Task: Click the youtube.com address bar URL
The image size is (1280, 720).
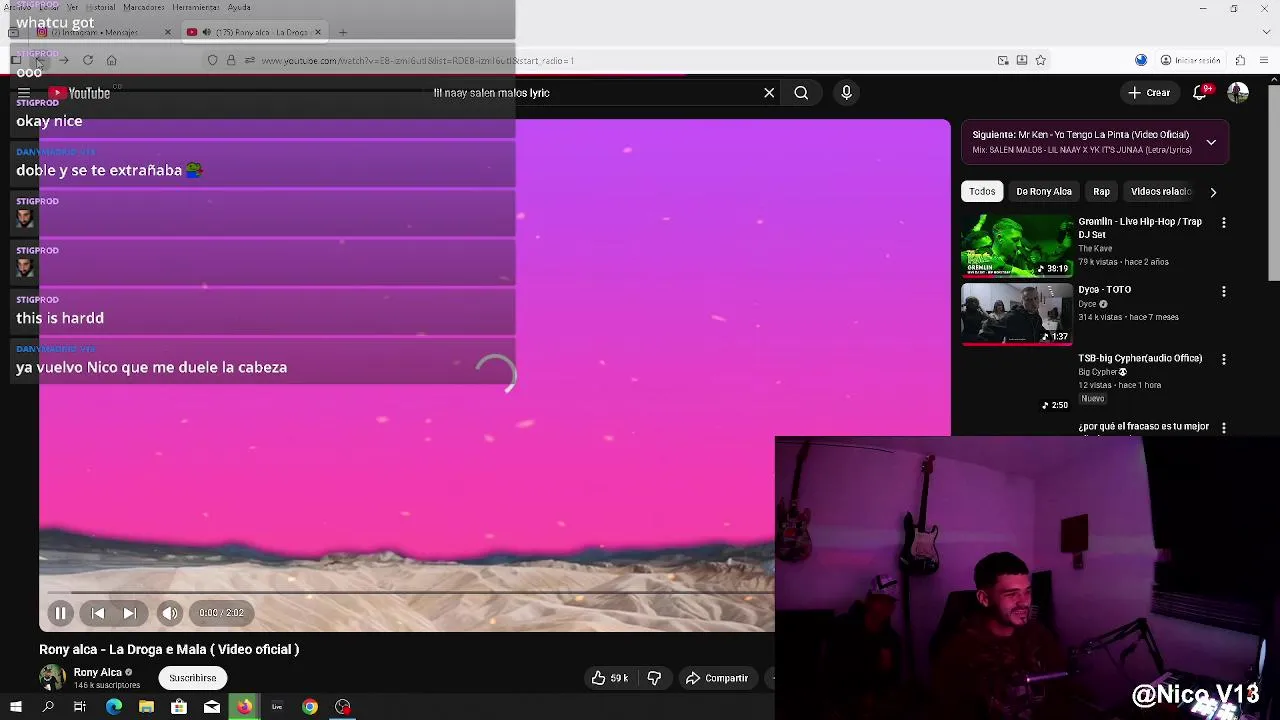Action: tap(417, 61)
